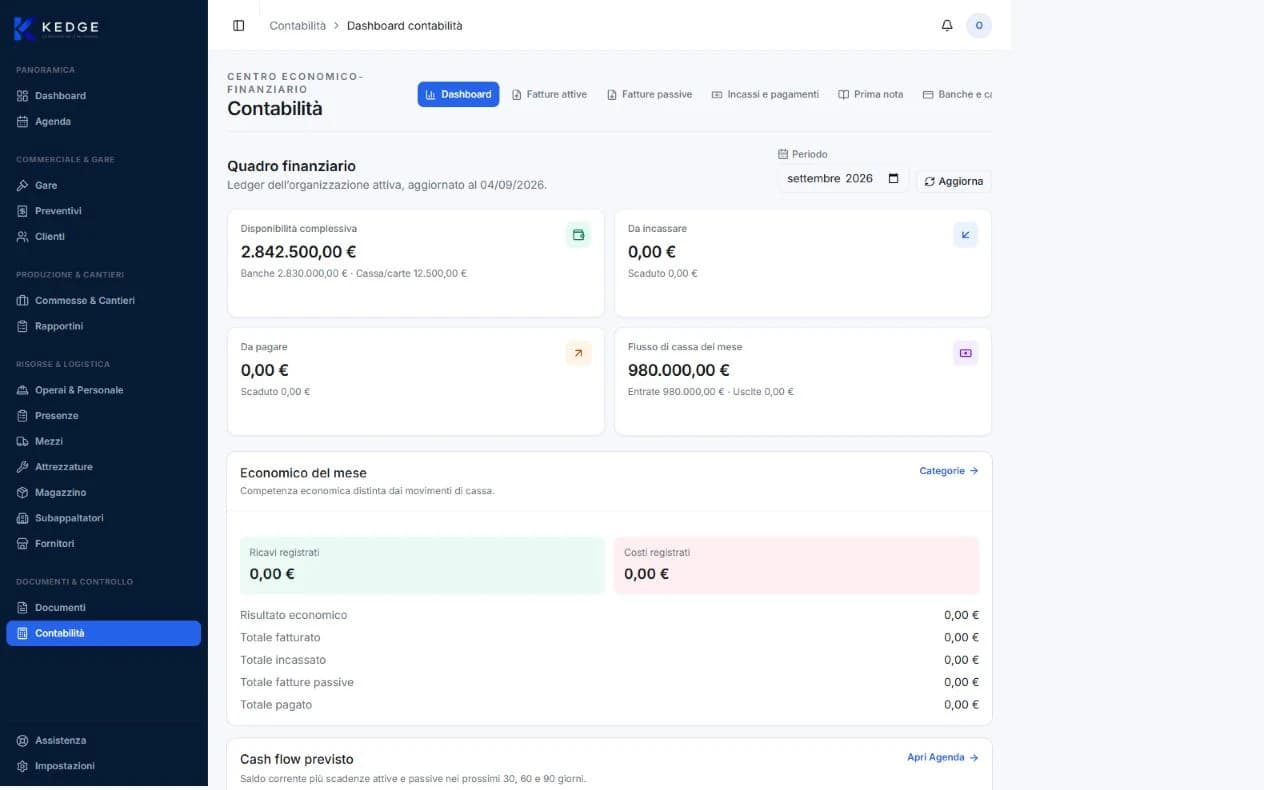1264x790 pixels.
Task: Click the Totale pagato row label
Action: 276,705
